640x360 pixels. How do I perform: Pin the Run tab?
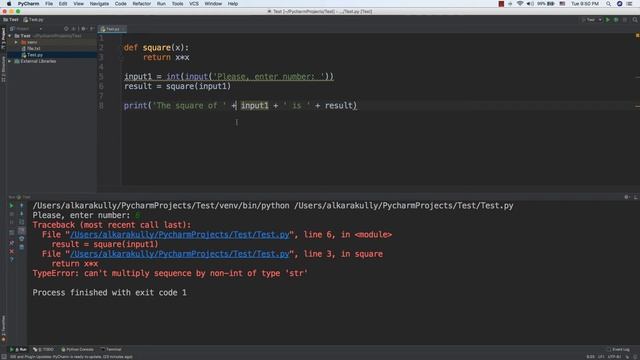(11, 243)
